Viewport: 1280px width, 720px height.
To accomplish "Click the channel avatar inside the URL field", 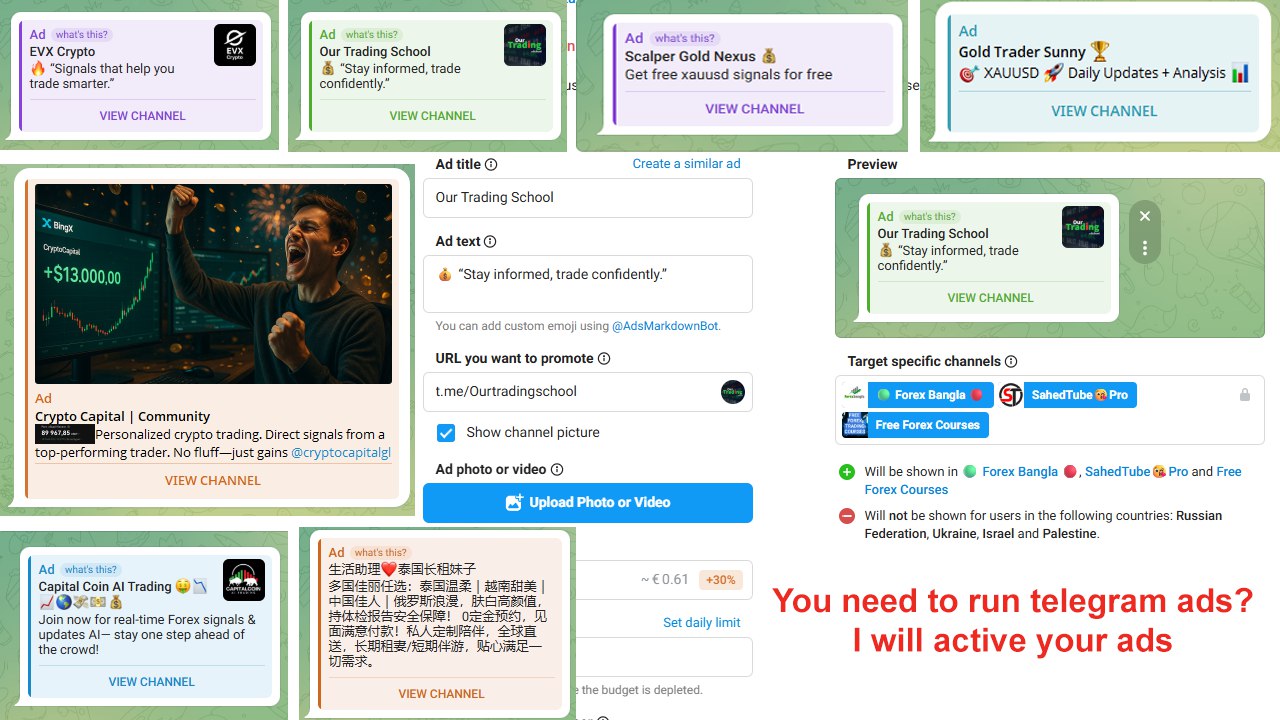I will 733,392.
